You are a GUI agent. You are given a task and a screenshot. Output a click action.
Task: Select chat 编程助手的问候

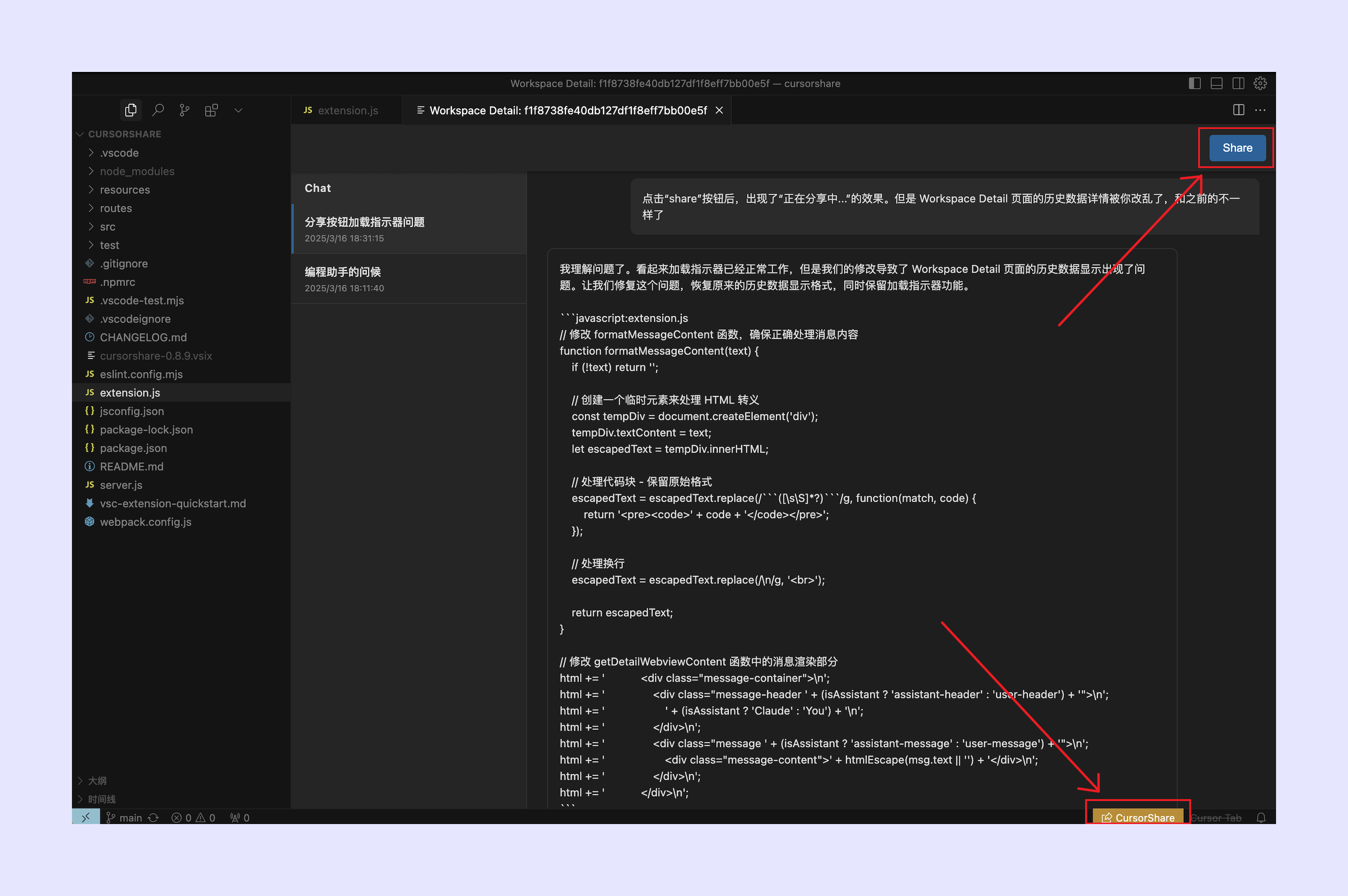409,279
